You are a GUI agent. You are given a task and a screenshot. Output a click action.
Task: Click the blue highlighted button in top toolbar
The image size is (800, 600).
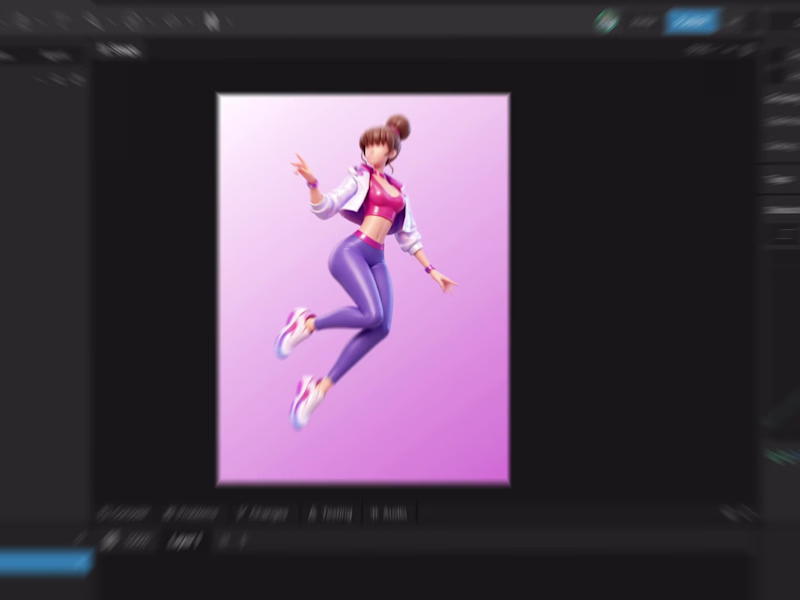(x=692, y=22)
